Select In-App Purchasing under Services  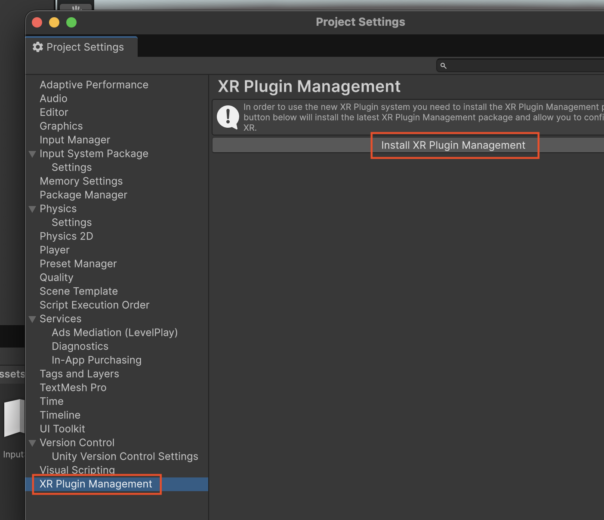[x=97, y=360]
